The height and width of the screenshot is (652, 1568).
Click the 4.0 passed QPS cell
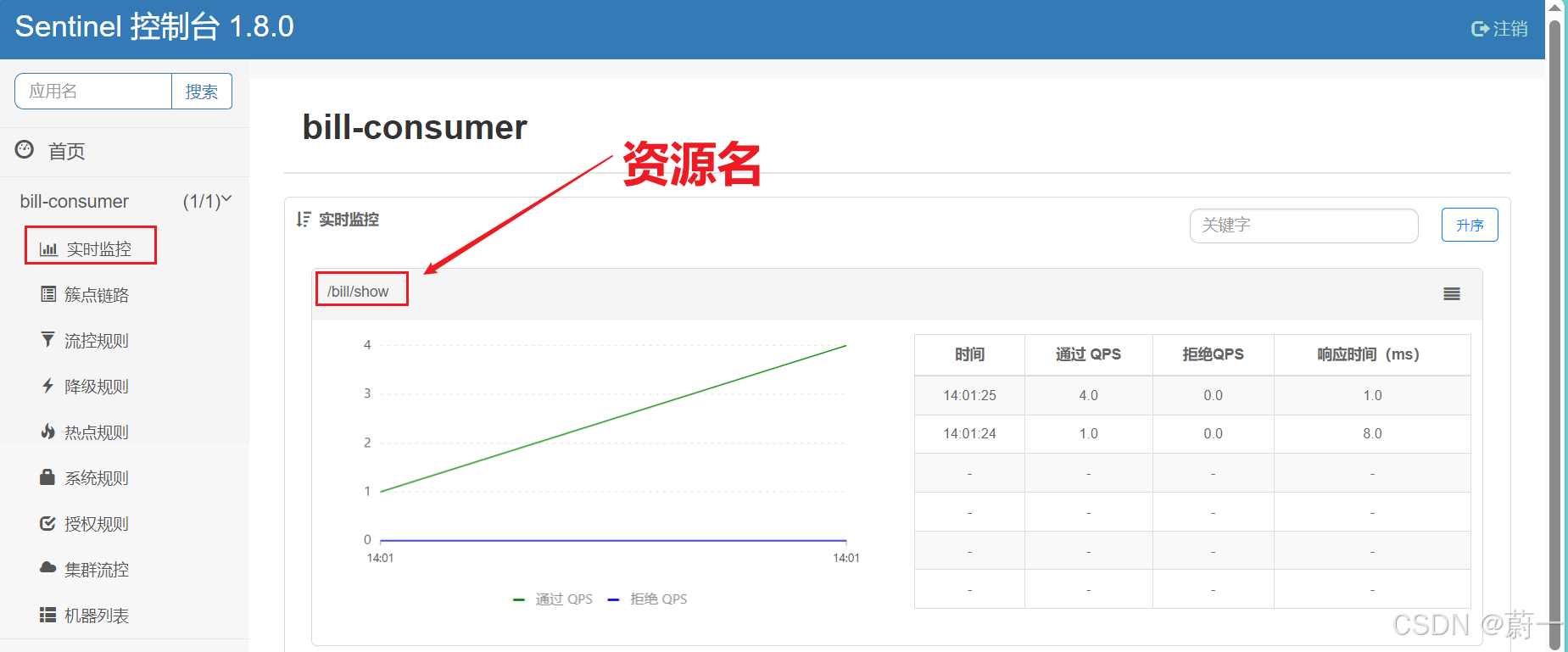(1088, 395)
